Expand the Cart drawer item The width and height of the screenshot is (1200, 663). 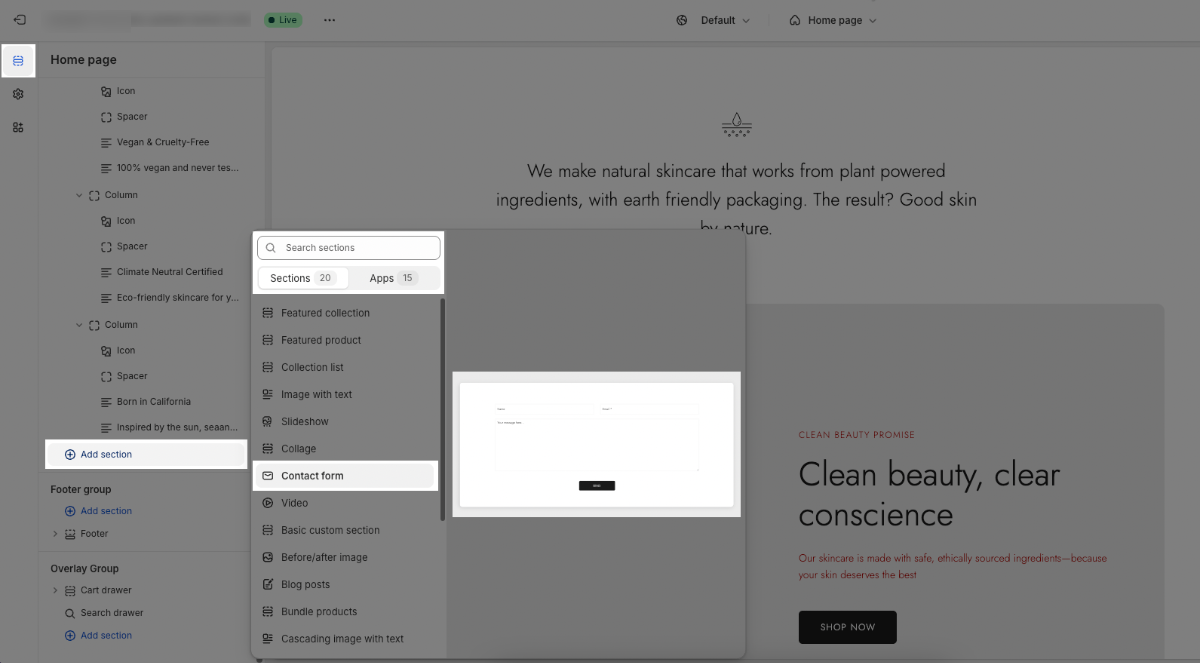[x=56, y=590]
